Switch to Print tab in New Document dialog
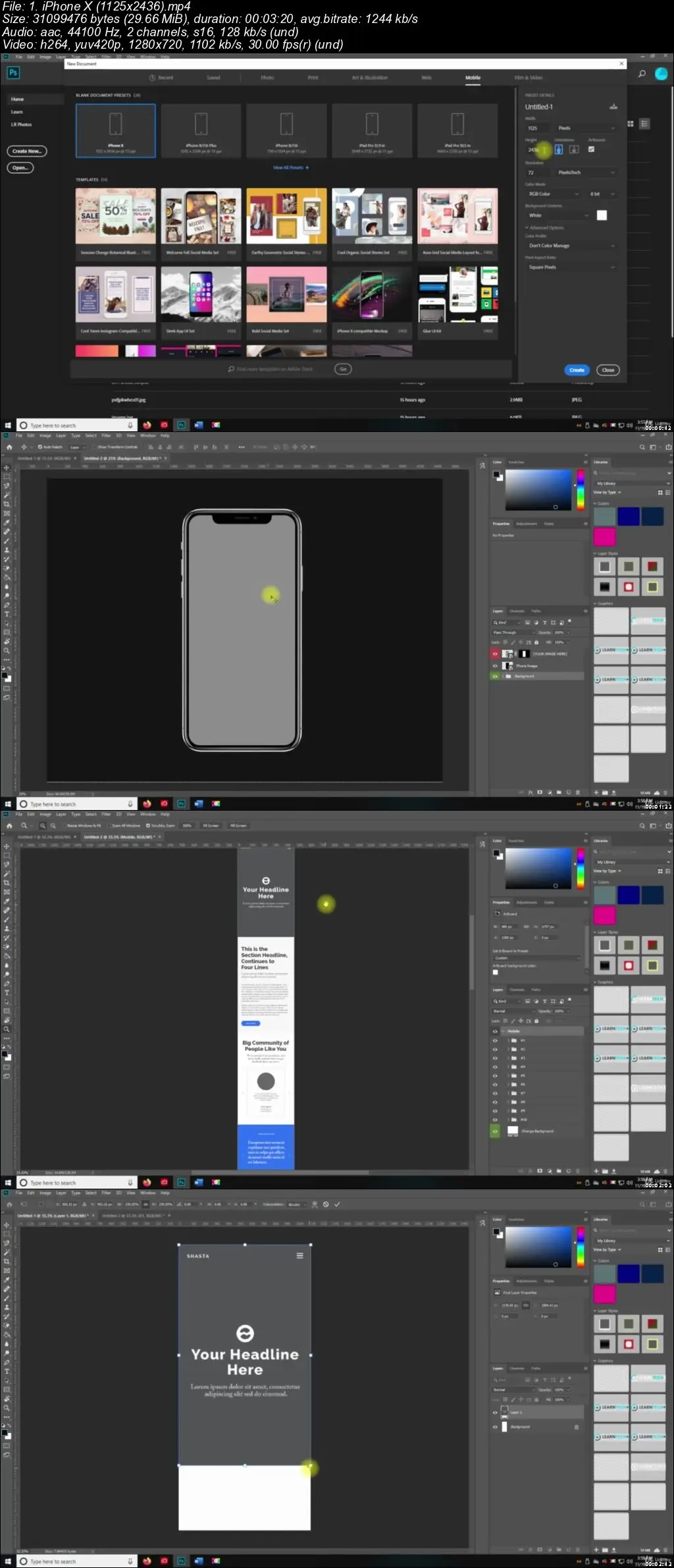The height and width of the screenshot is (1568, 674). [313, 78]
